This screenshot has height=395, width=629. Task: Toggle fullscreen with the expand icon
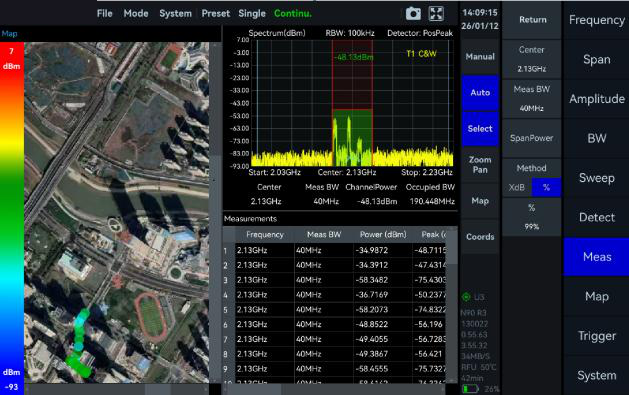pos(436,14)
